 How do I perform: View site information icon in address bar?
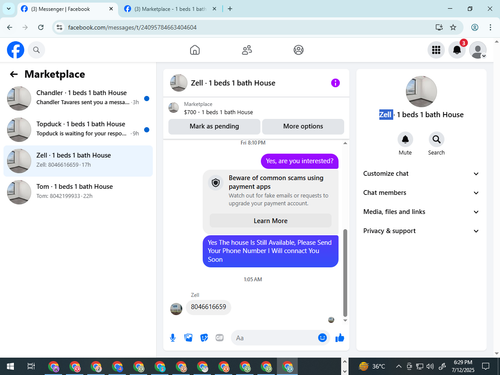[x=59, y=27]
